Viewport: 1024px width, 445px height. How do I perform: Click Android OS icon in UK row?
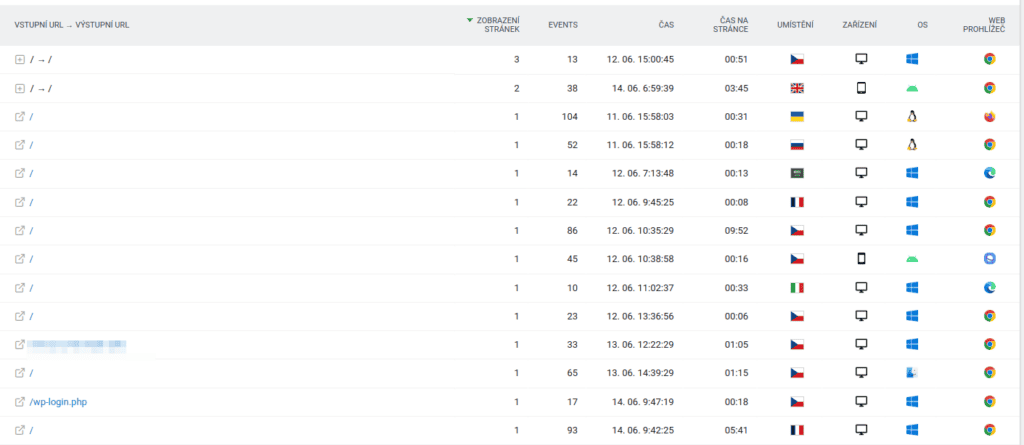[x=911, y=88]
